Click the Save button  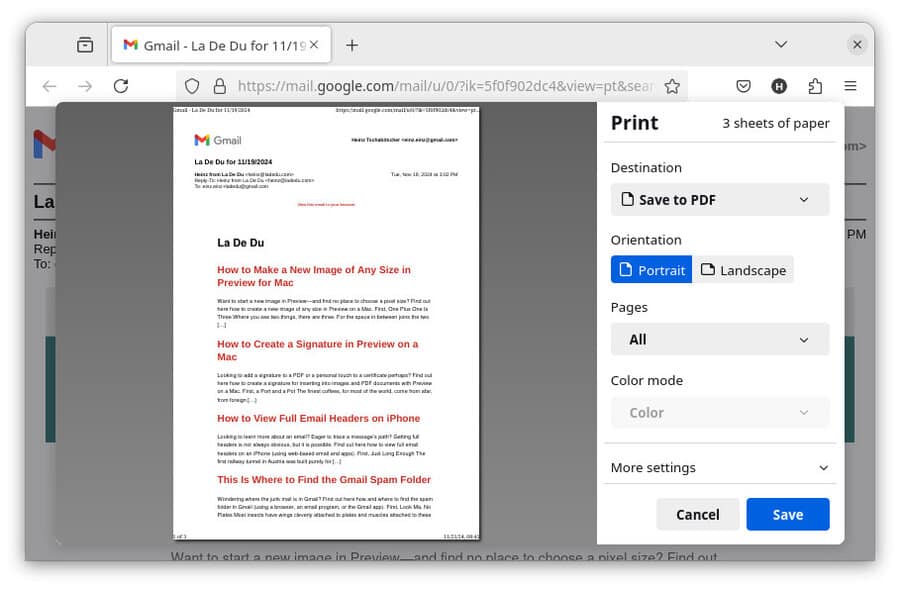coord(787,514)
